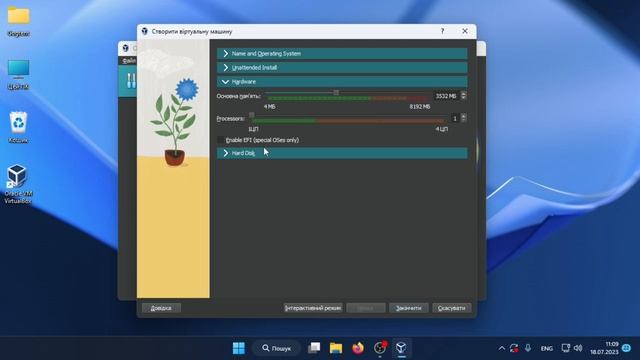The image size is (640, 360).
Task: Click the Пошук search box on taskbar
Action: [x=276, y=348]
